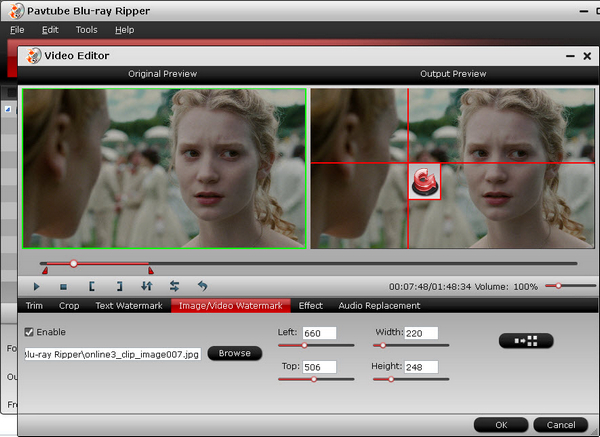Screen dimensions: 600x437
Task: Click the Top value field showing 506
Action: (320, 367)
